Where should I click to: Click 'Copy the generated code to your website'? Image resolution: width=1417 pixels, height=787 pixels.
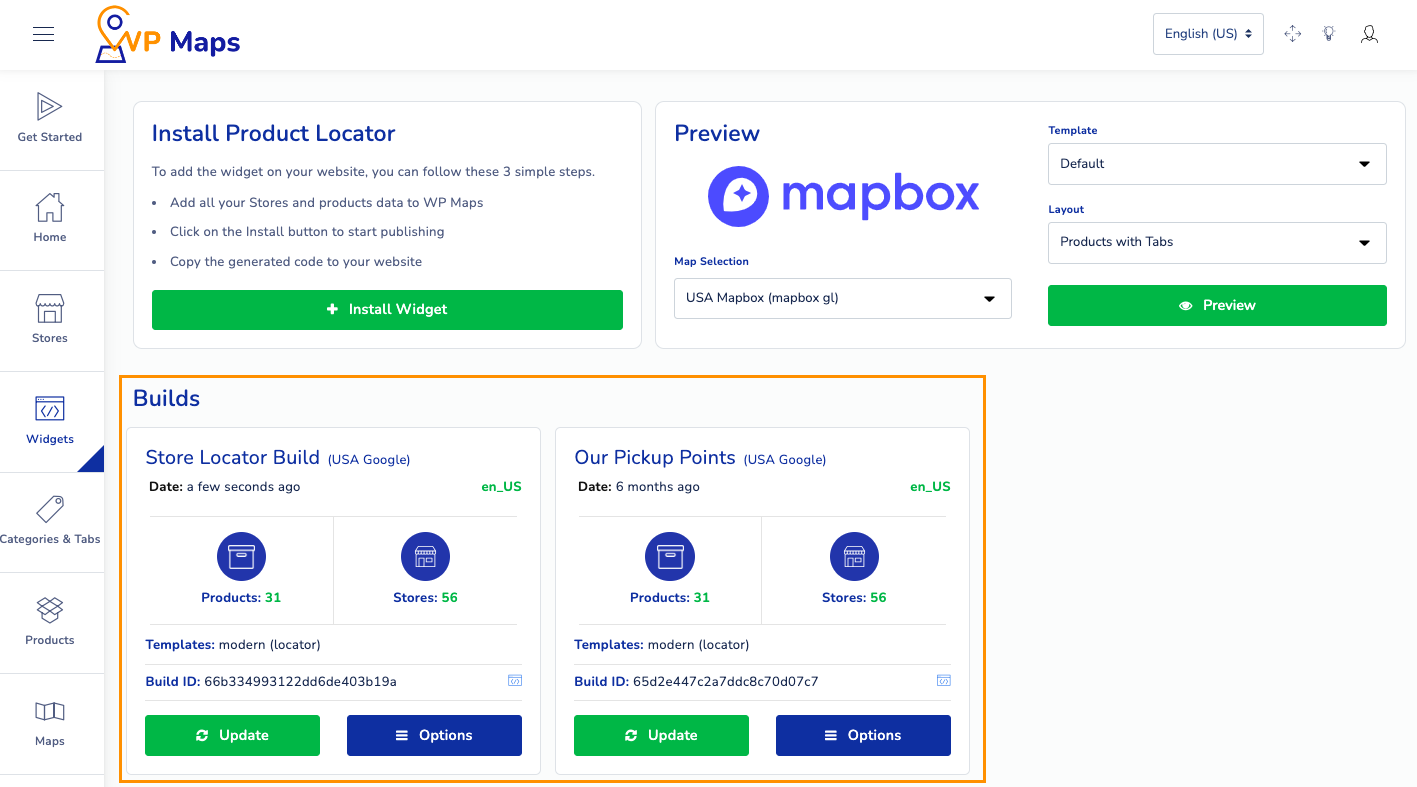[x=296, y=261]
